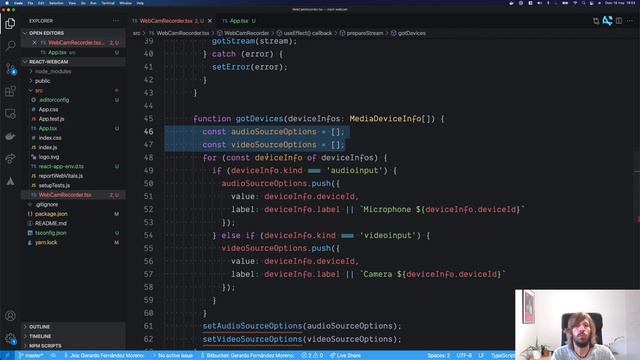
Task: Open react-app-env.d.ts in explorer
Action: pos(61,167)
